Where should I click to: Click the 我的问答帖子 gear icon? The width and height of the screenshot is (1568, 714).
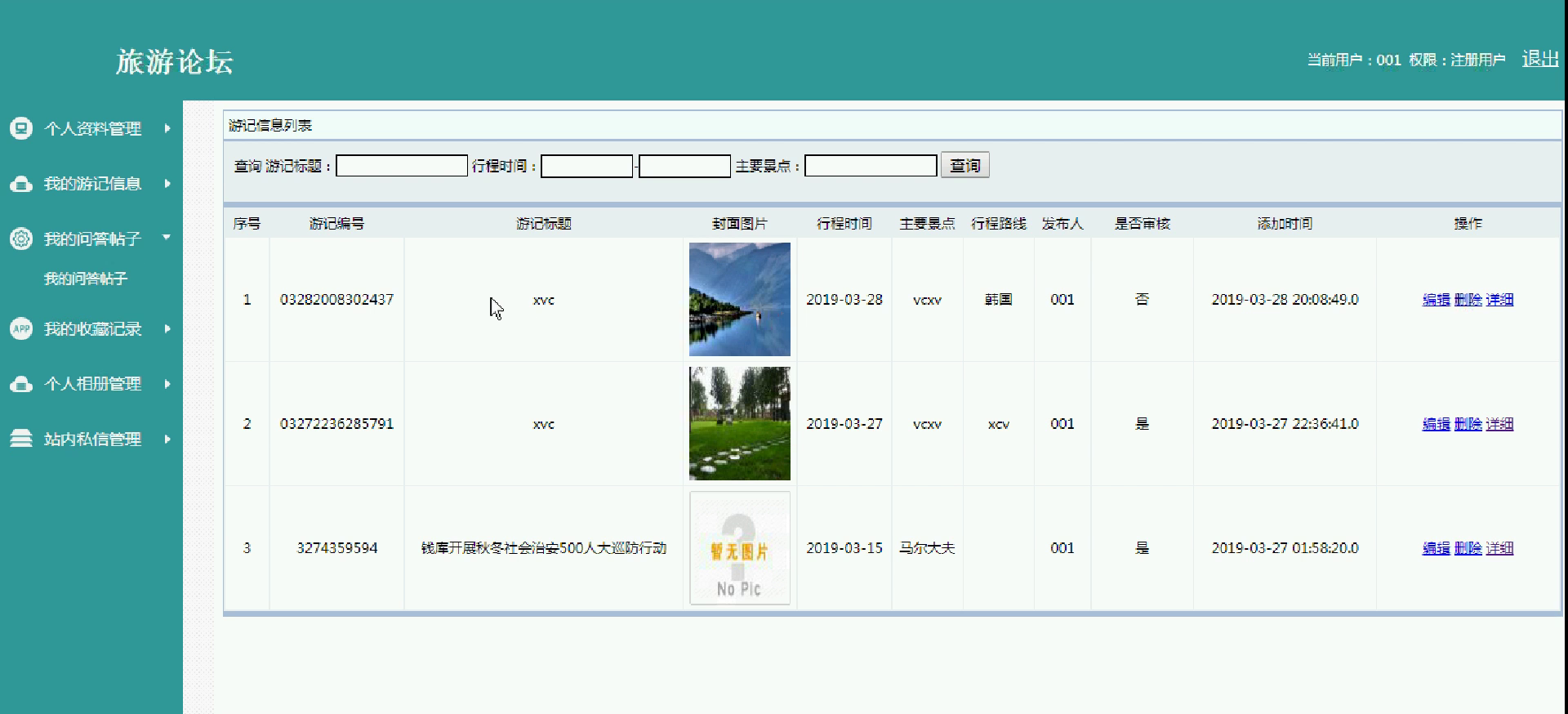[21, 239]
